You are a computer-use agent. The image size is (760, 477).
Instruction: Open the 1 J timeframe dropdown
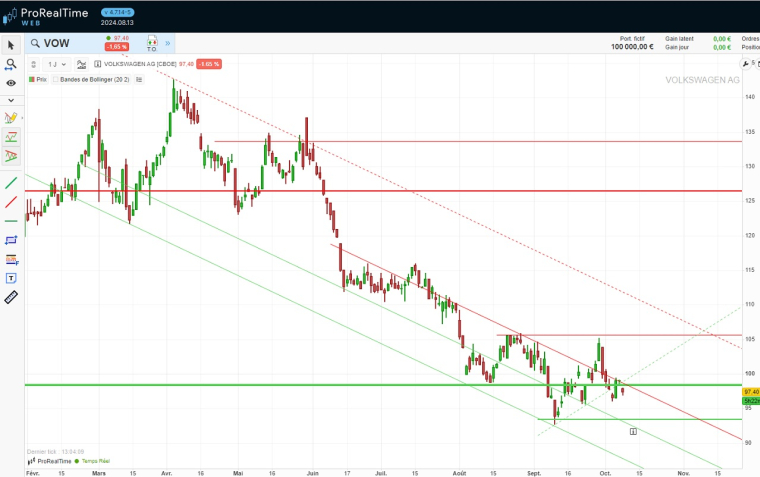[x=56, y=63]
